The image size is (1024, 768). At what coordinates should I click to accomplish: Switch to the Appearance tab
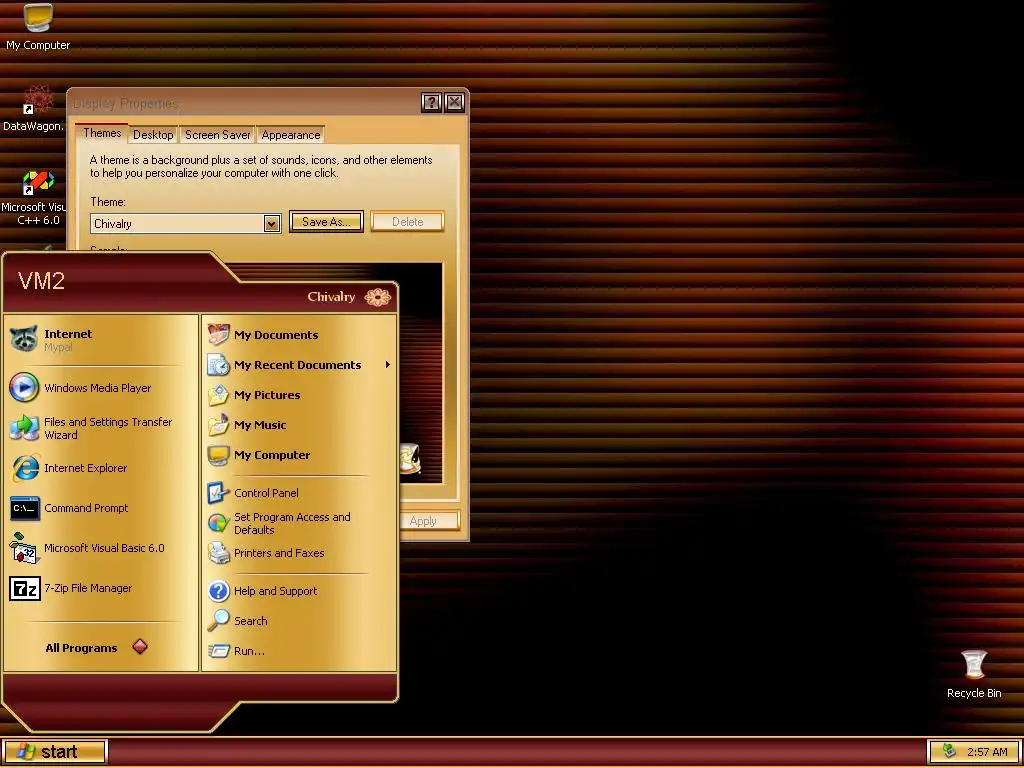click(x=291, y=135)
